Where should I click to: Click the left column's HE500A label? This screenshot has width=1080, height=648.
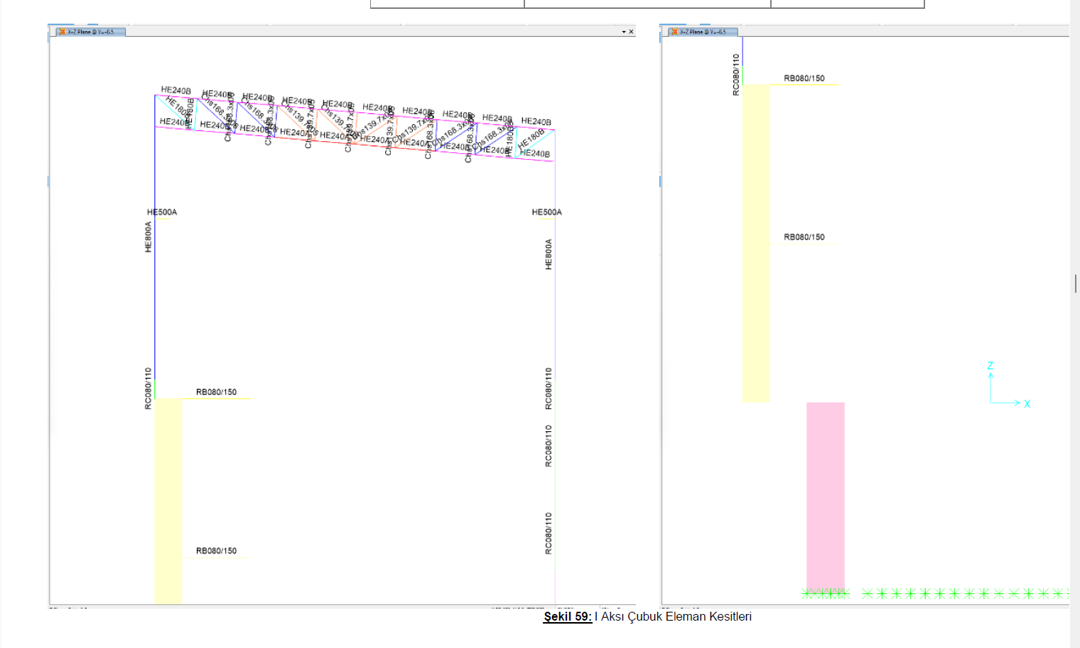point(162,212)
